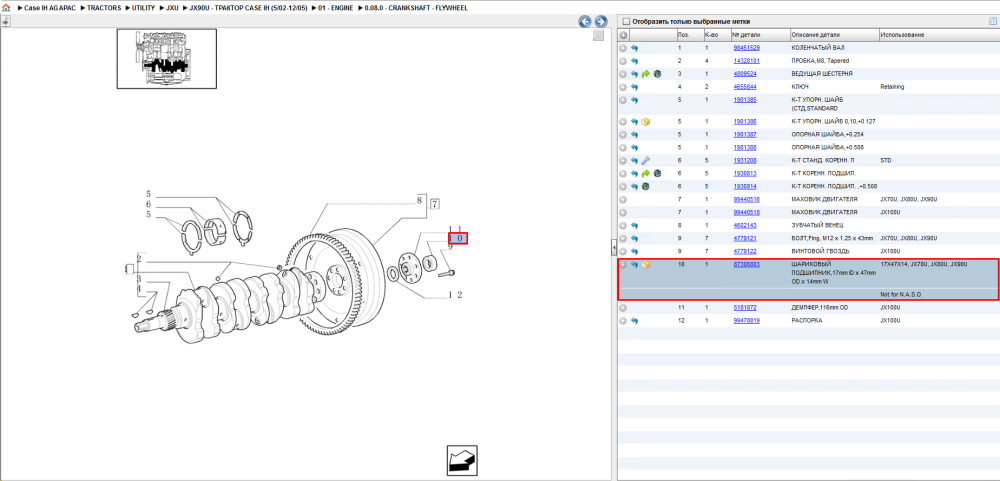
Task: Click the return arrow image below the diagram
Action: click(462, 461)
